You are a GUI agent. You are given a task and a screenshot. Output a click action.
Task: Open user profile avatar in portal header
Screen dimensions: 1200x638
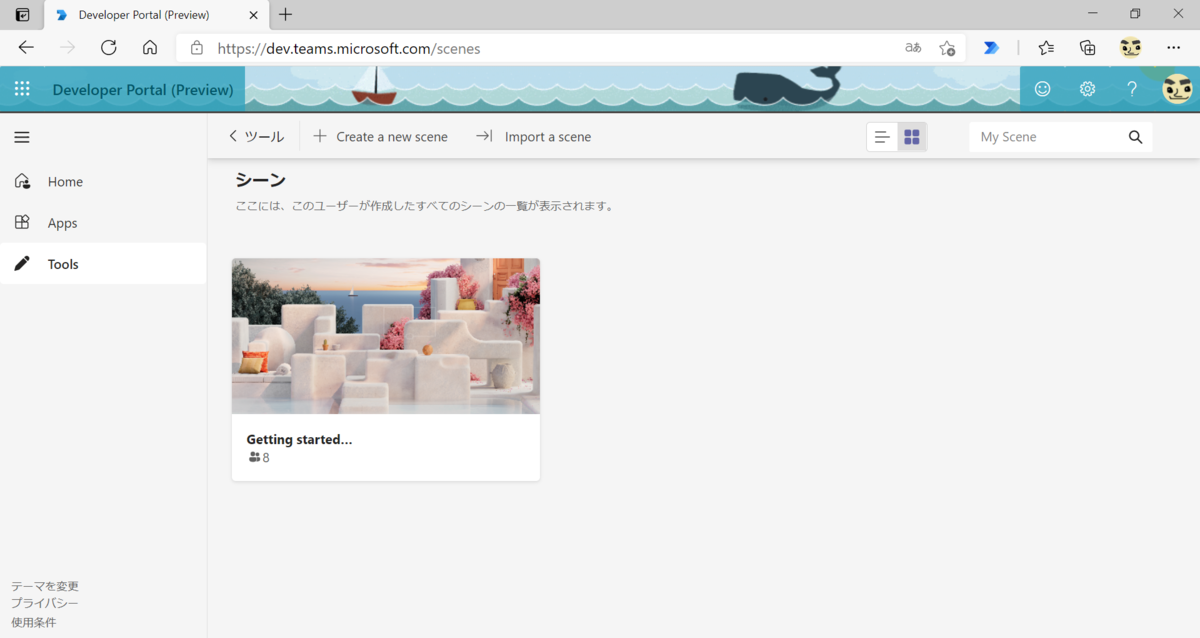click(1177, 89)
